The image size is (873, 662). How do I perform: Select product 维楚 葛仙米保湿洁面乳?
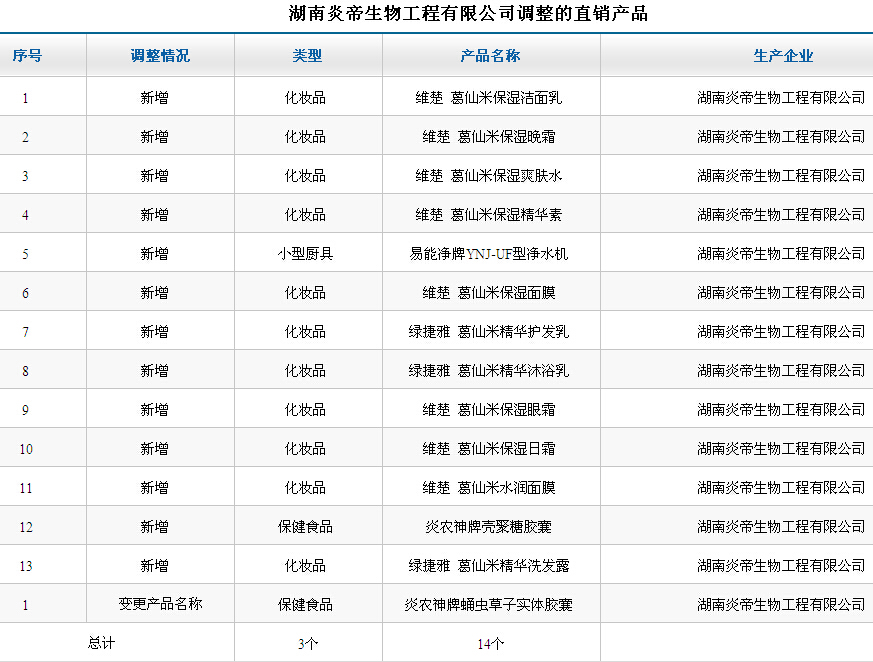[489, 98]
